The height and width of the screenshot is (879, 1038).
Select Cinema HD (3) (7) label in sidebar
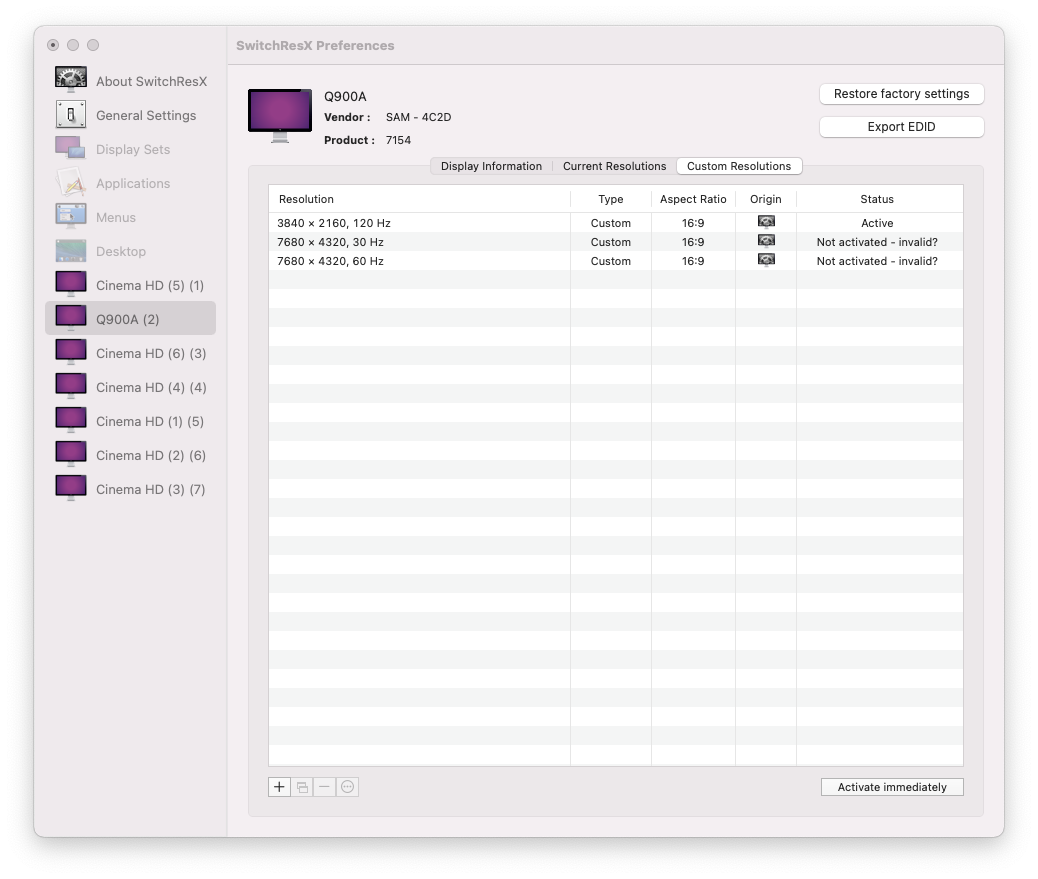(x=151, y=489)
